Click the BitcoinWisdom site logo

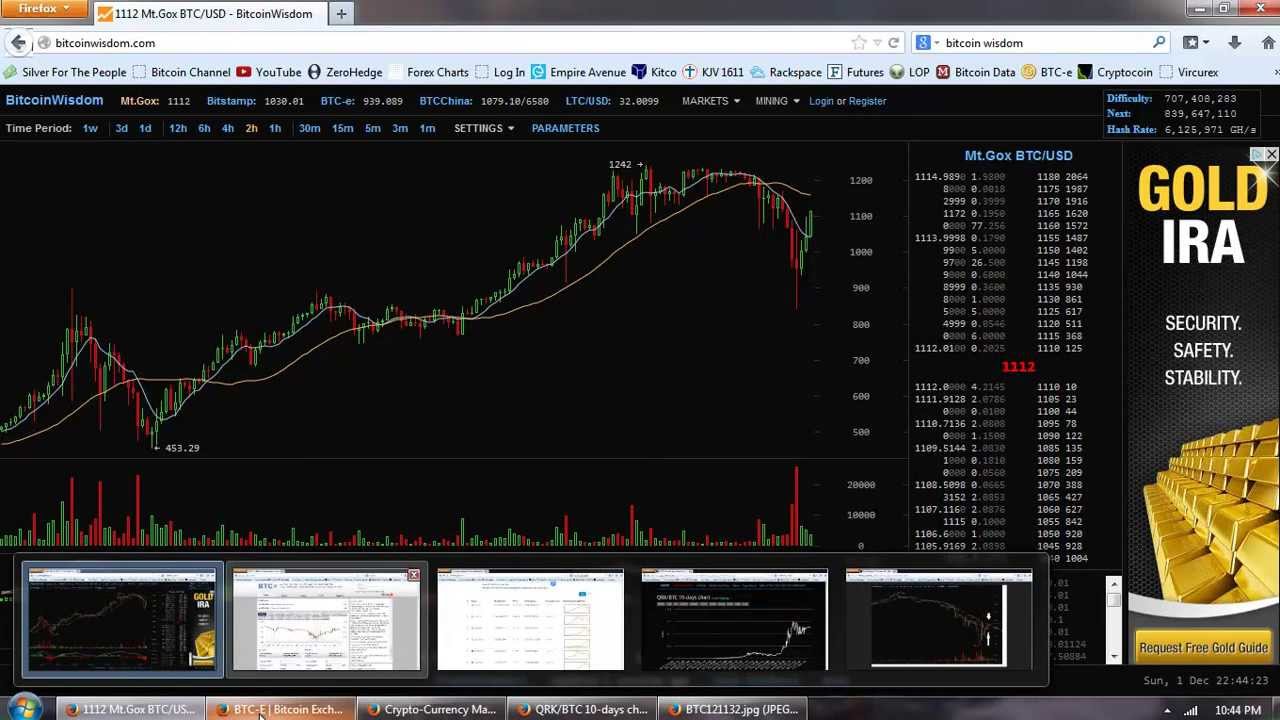pos(54,100)
